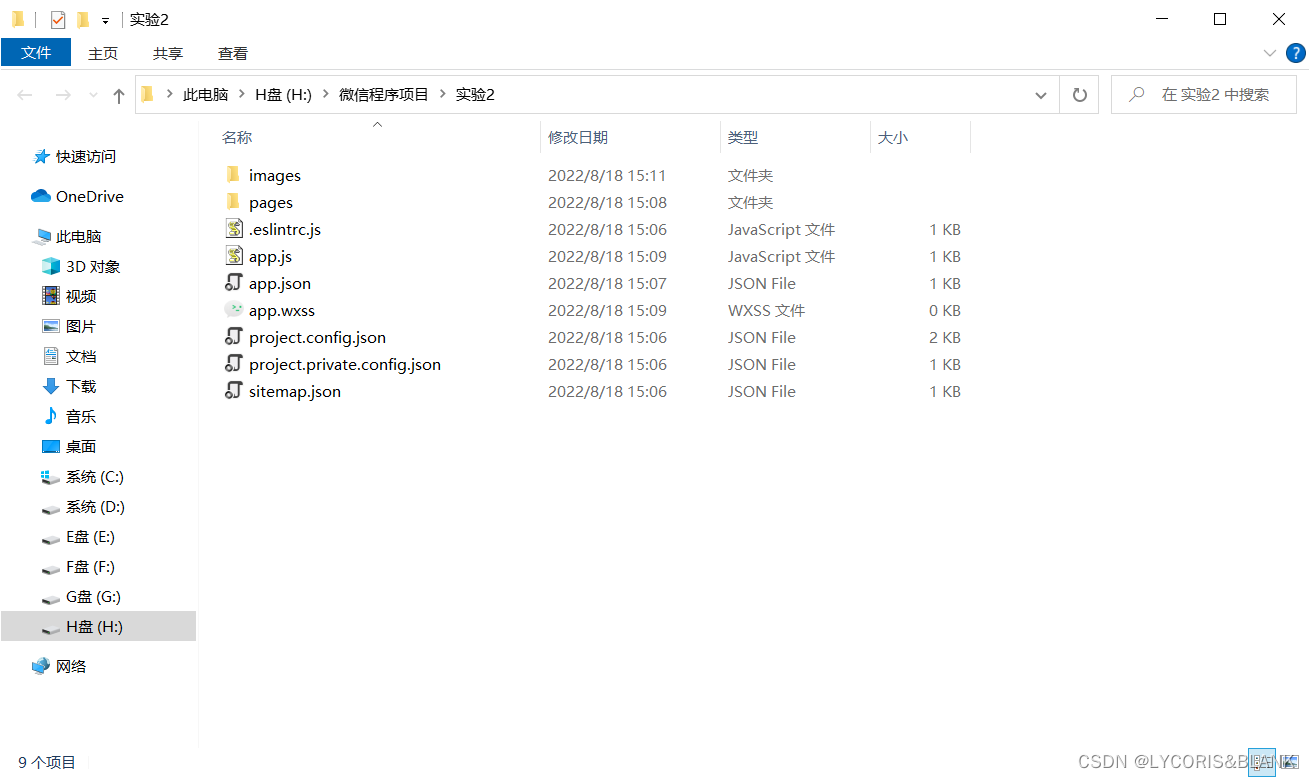
Task: Click the app.wxss WeChat file icon
Action: [233, 310]
